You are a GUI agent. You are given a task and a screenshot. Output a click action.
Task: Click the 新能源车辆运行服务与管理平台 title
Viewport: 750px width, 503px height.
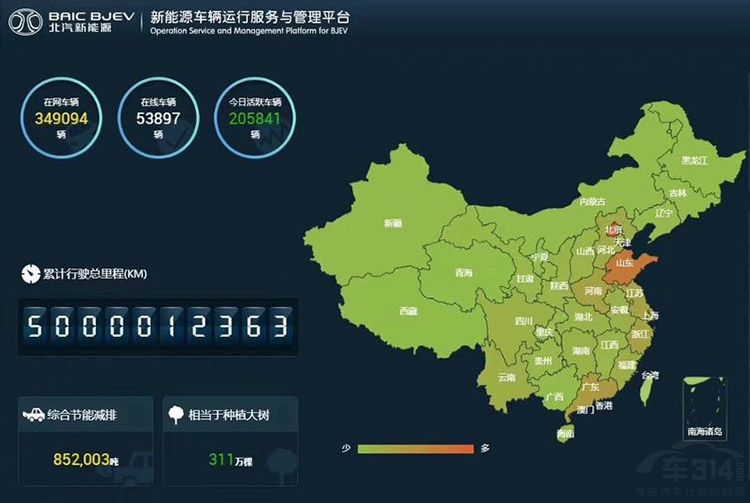(250, 18)
